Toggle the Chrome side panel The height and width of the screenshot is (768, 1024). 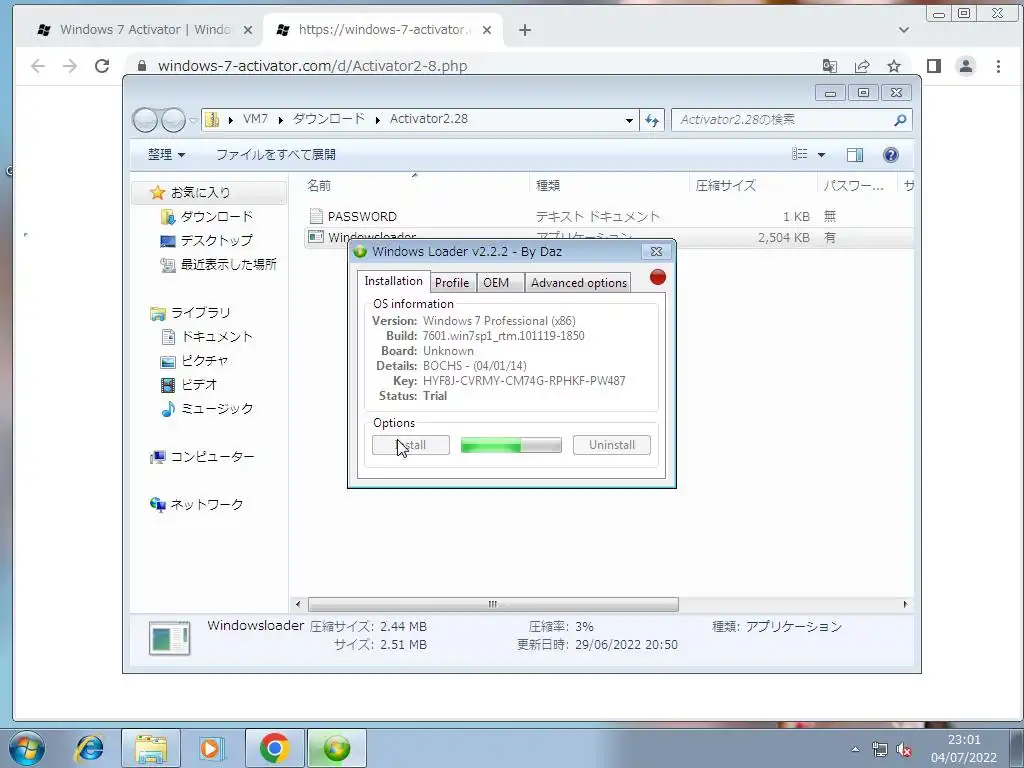pyautogui.click(x=934, y=66)
